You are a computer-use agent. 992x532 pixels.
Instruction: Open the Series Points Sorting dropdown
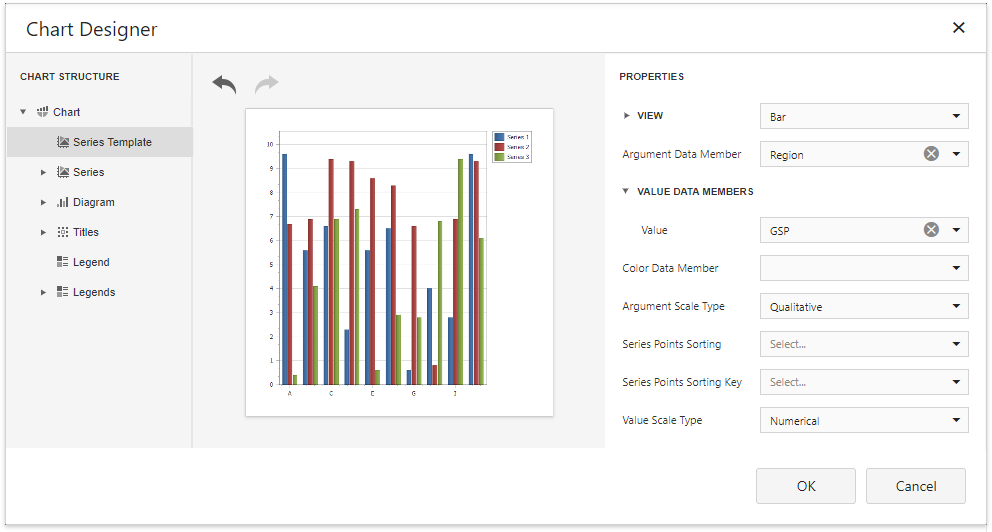pos(956,344)
